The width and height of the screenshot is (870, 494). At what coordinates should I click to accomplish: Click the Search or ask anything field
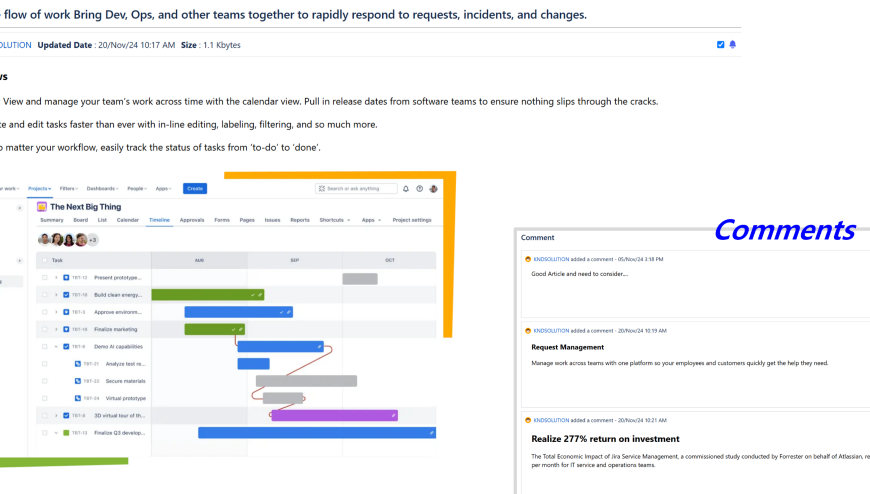coord(355,188)
